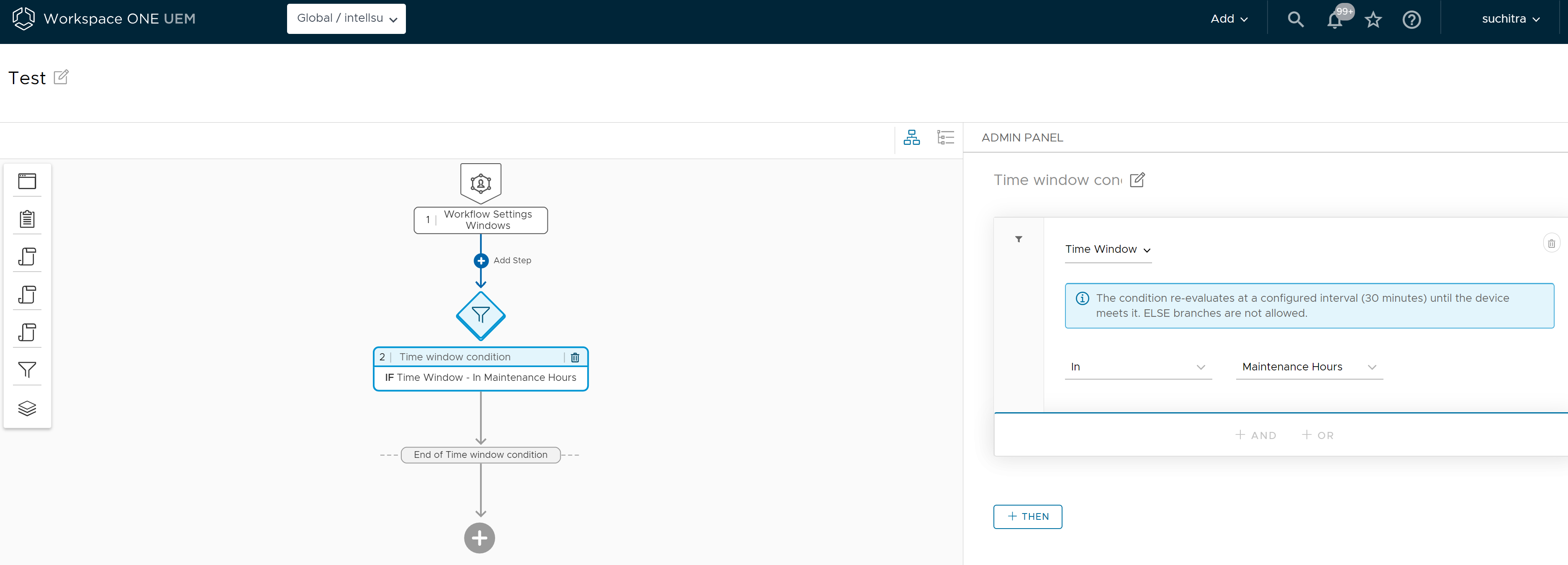Select the clipboard icon in side palette
Screen dimensions: 1568x565
coord(27,218)
